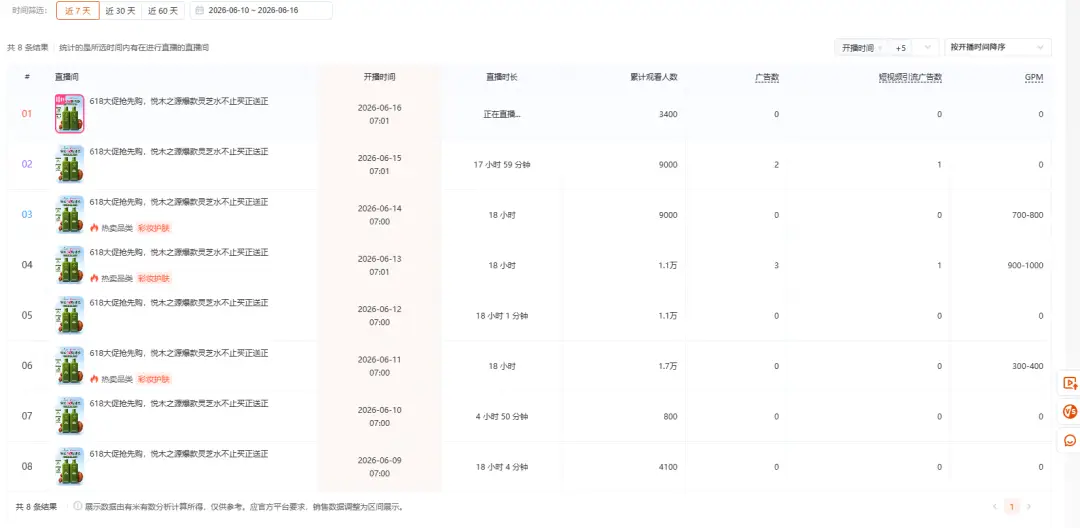This screenshot has height=528, width=1080.
Task: Click the row number 01 label
Action: click(27, 114)
